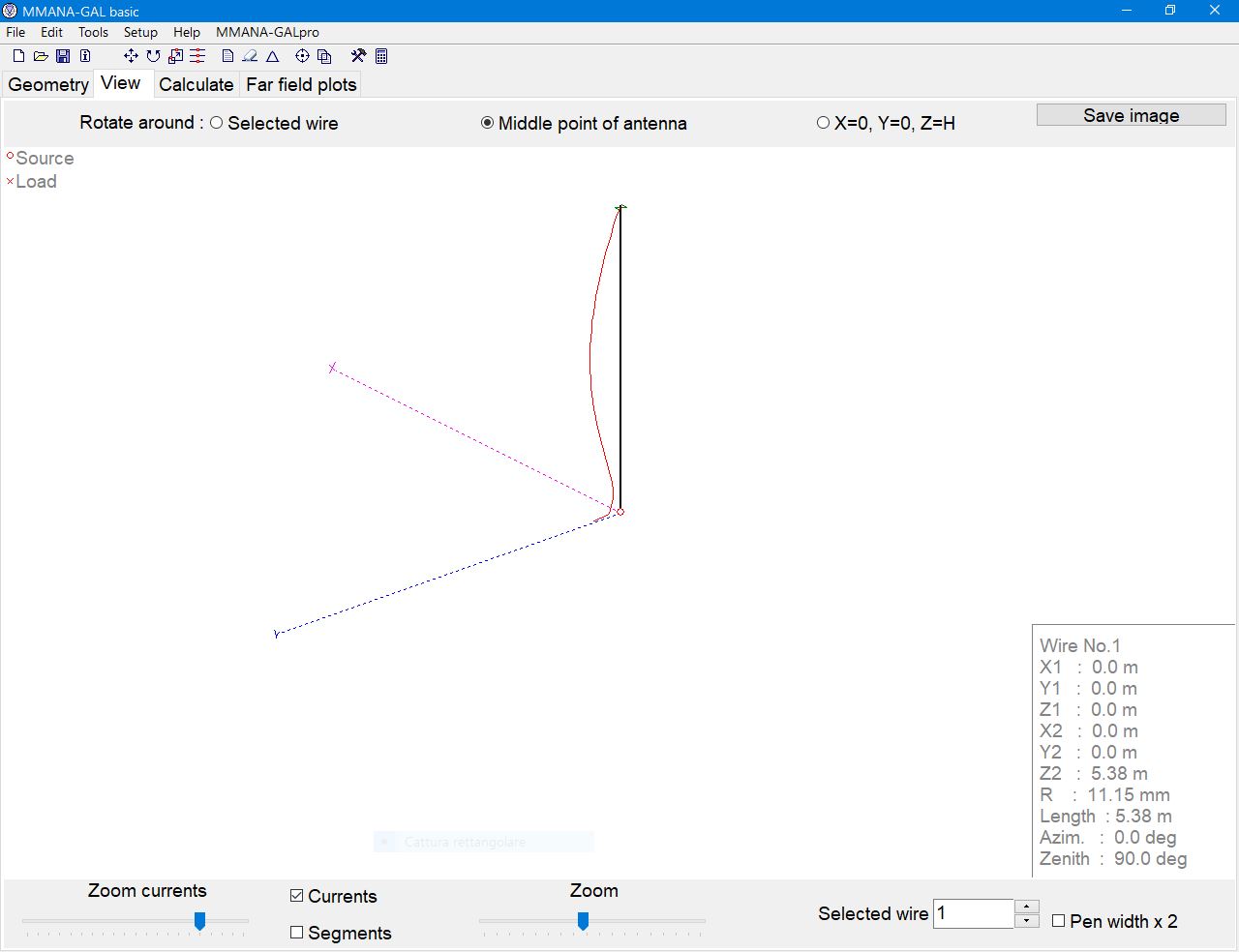Open an antenna file with folder icon
This screenshot has width=1239, height=952.
pyautogui.click(x=41, y=56)
